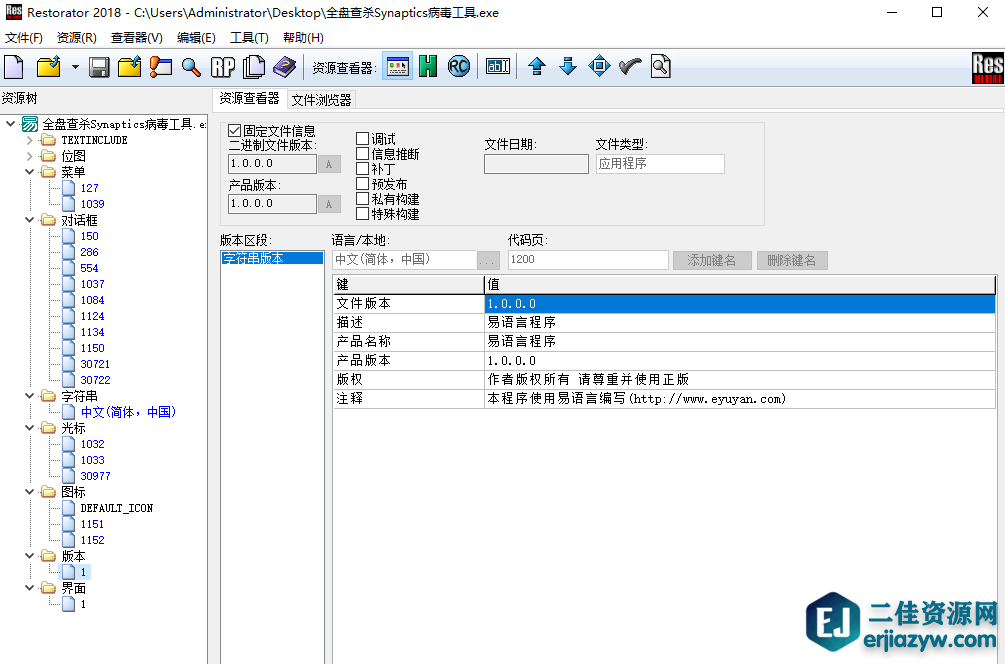This screenshot has height=664, width=1005.
Task: Select the 版权 row value cell
Action: tap(740, 379)
